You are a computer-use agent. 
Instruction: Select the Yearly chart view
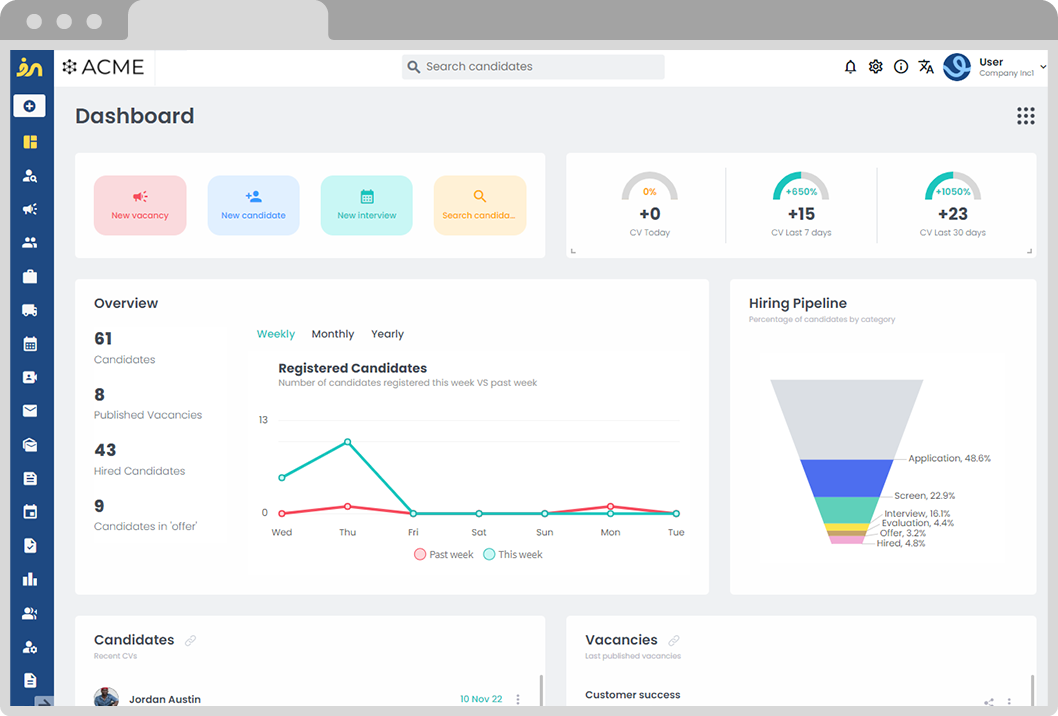387,333
